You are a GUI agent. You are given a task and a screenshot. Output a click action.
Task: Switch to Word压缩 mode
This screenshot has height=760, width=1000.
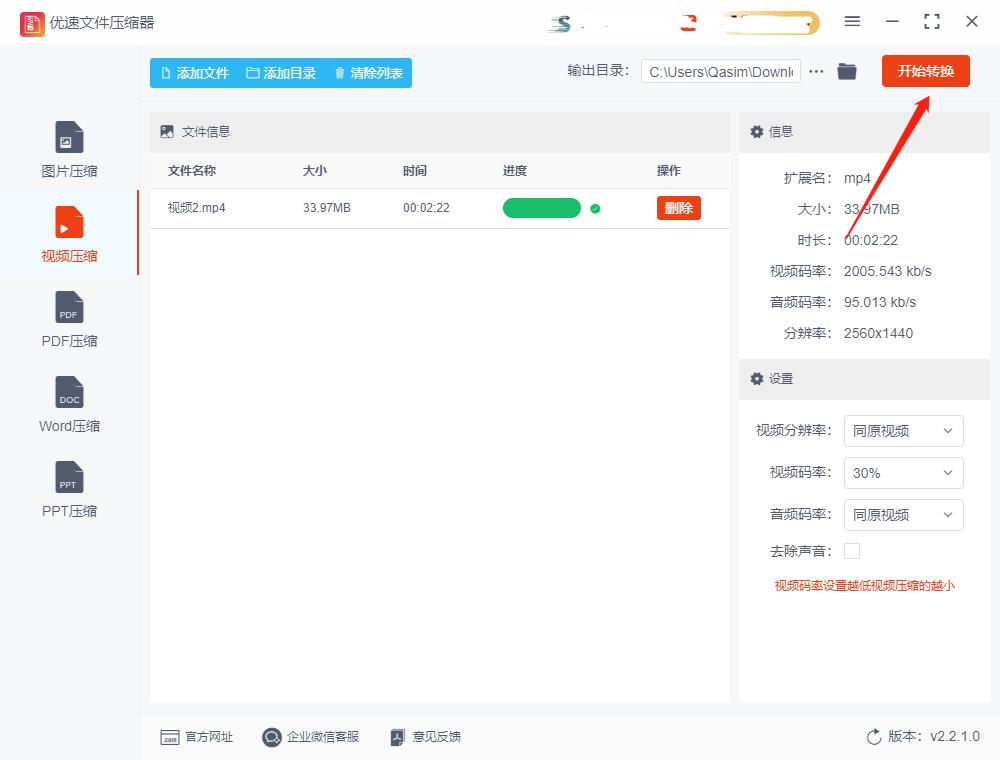pos(68,403)
